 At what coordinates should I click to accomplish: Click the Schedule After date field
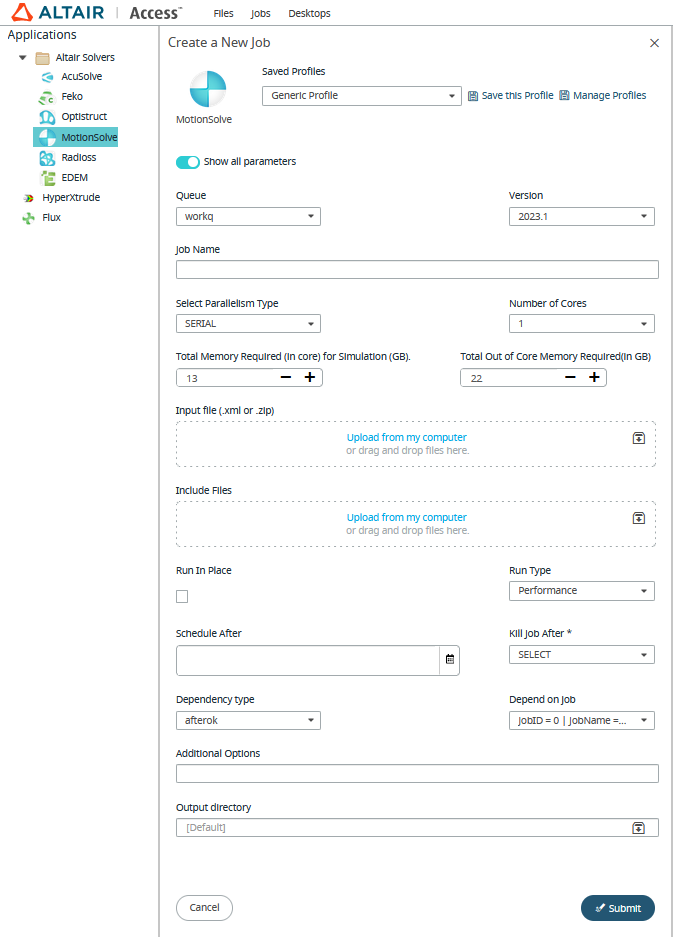(308, 660)
